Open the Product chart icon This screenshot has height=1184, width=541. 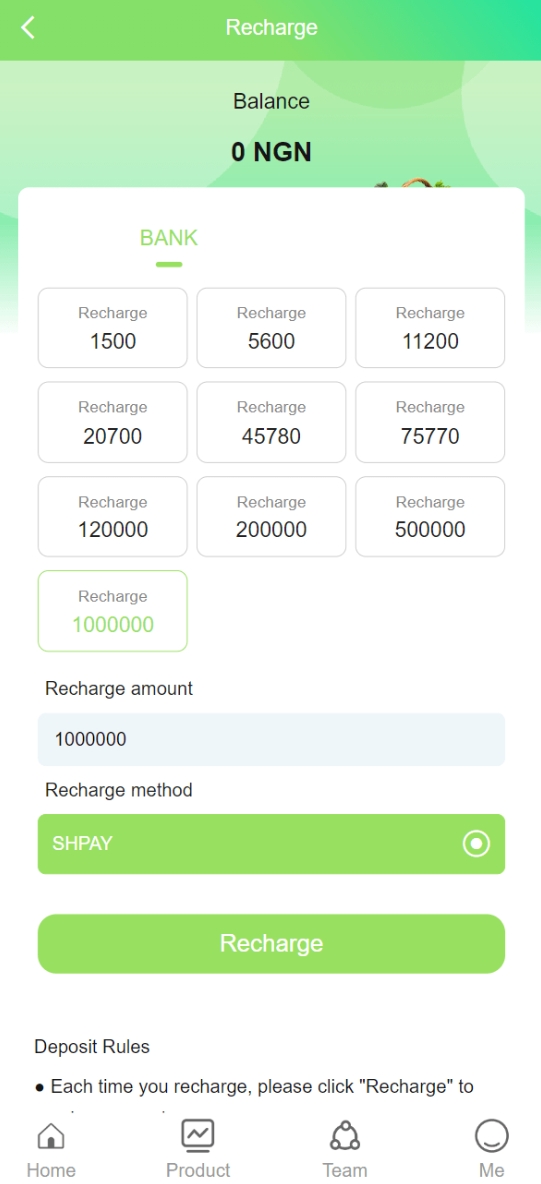click(x=198, y=1135)
